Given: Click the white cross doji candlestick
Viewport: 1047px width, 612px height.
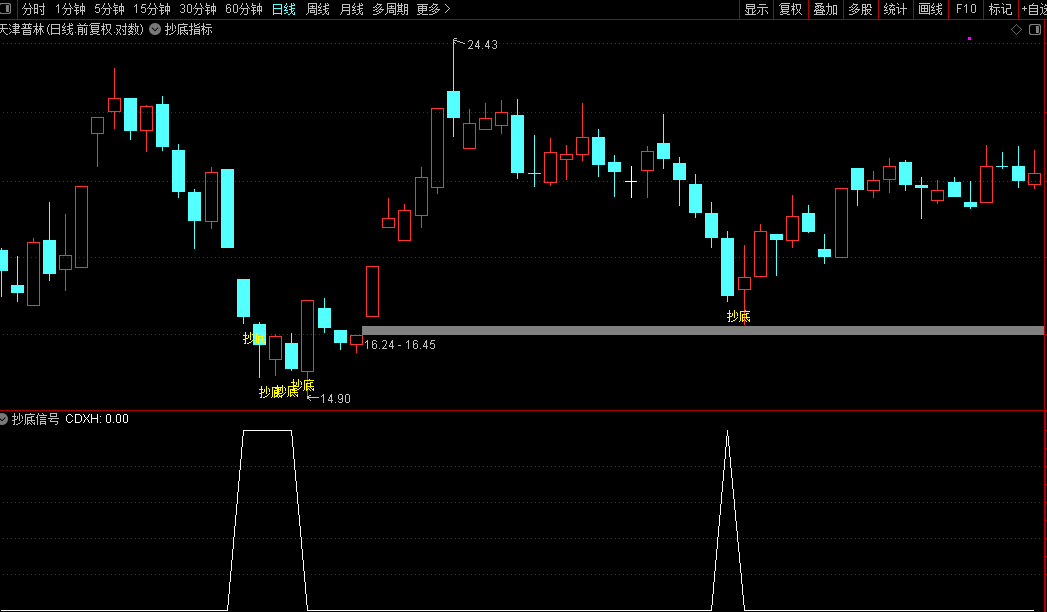Looking at the screenshot, I should 631,181.
